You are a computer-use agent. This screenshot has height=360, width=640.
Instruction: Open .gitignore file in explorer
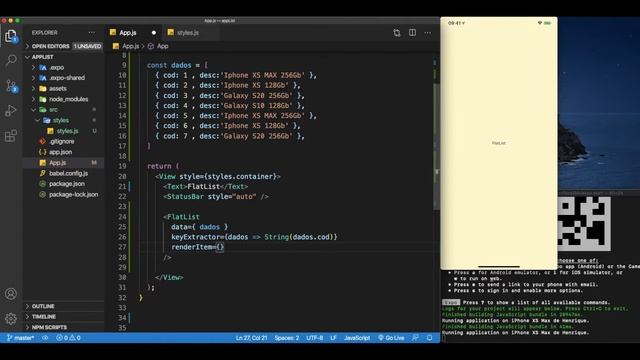tap(62, 141)
